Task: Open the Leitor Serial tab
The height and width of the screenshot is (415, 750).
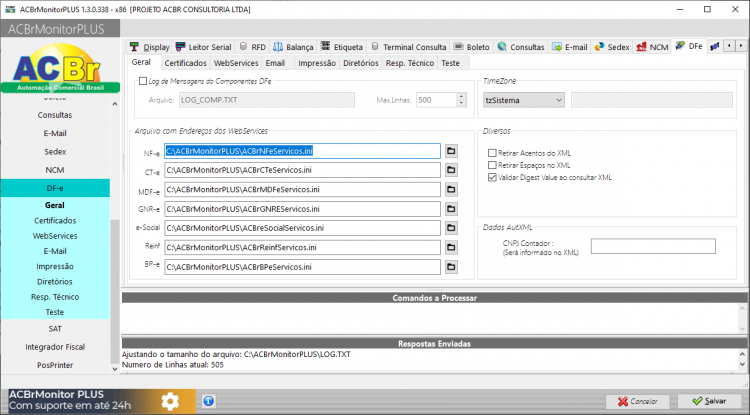Action: pos(203,47)
